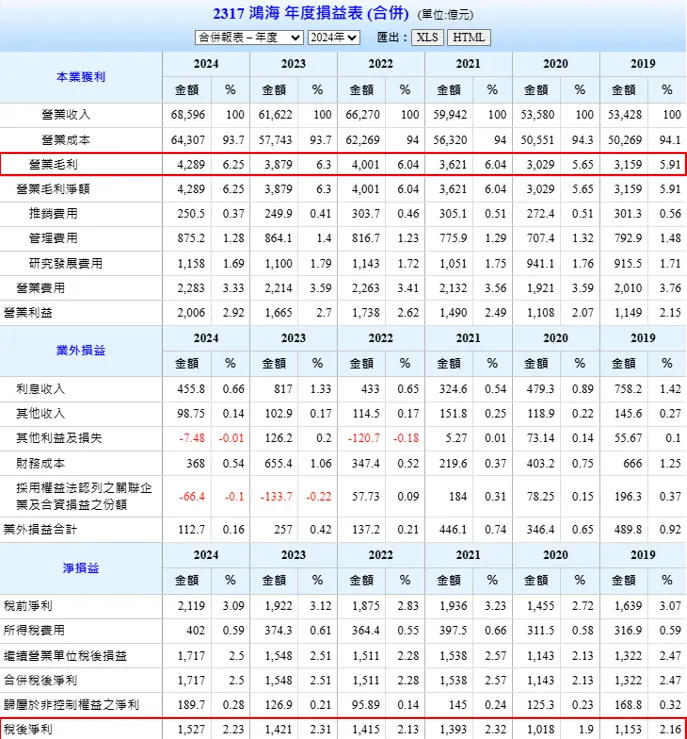
Task: Select the 其他收入 row label
Action: pos(41,413)
